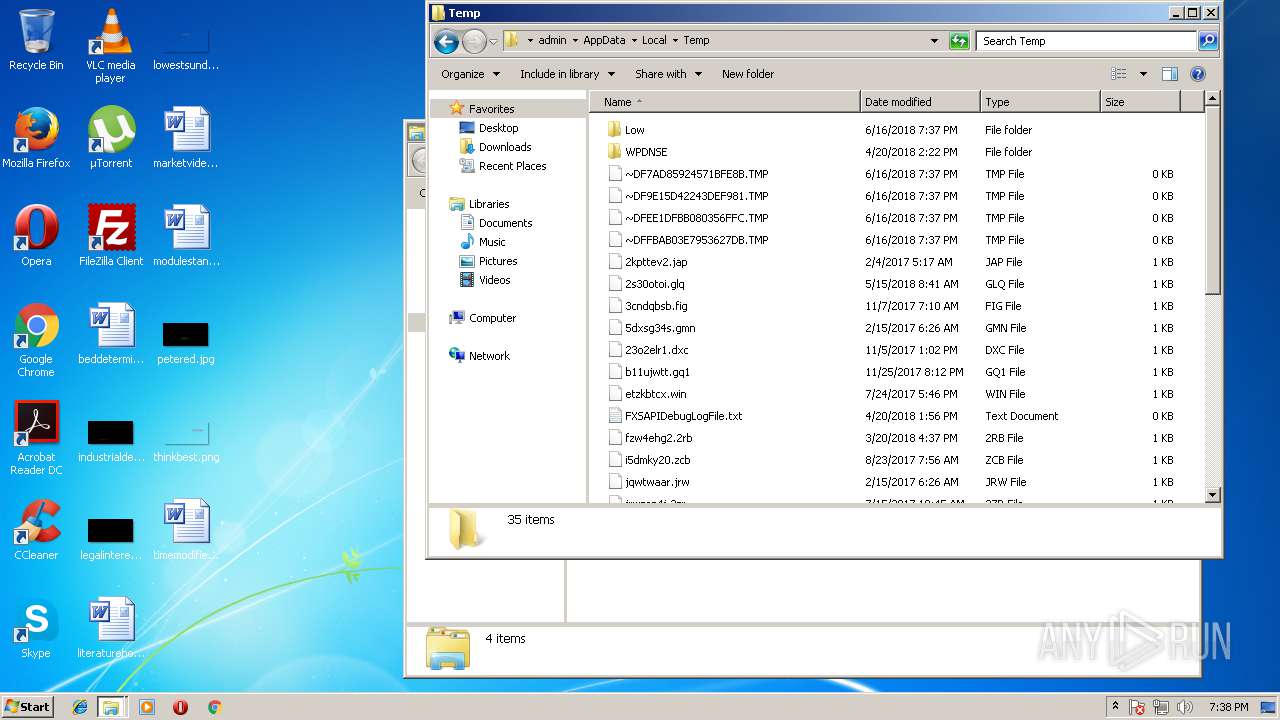1280x720 pixels.
Task: Open the Organize dropdown menu
Action: click(x=470, y=74)
